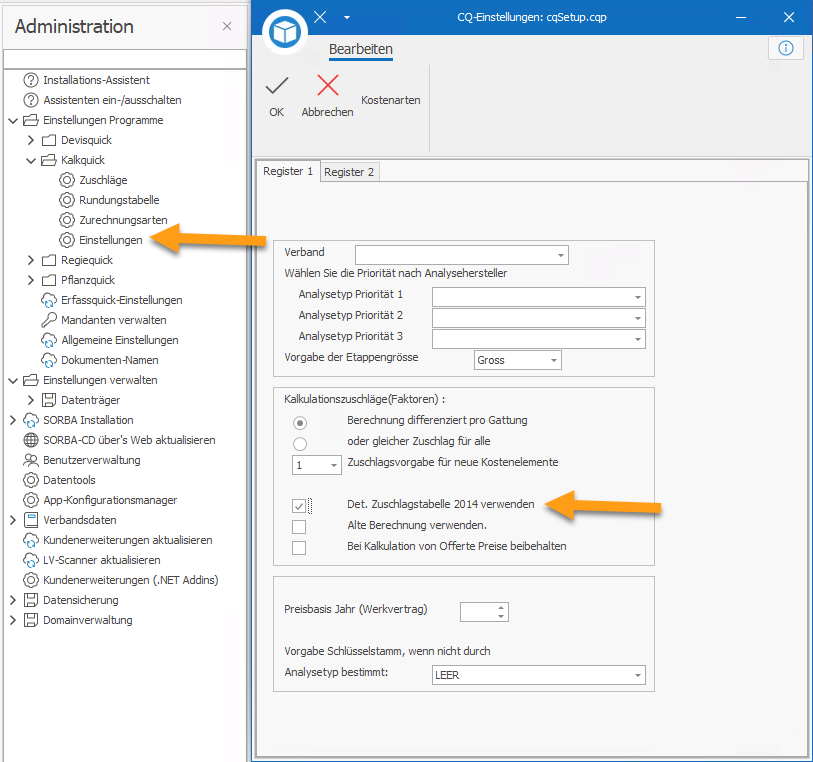Click the Kundenerweiterungen (.NET Addins) gear icon
This screenshot has height=762, width=813.
click(31, 580)
